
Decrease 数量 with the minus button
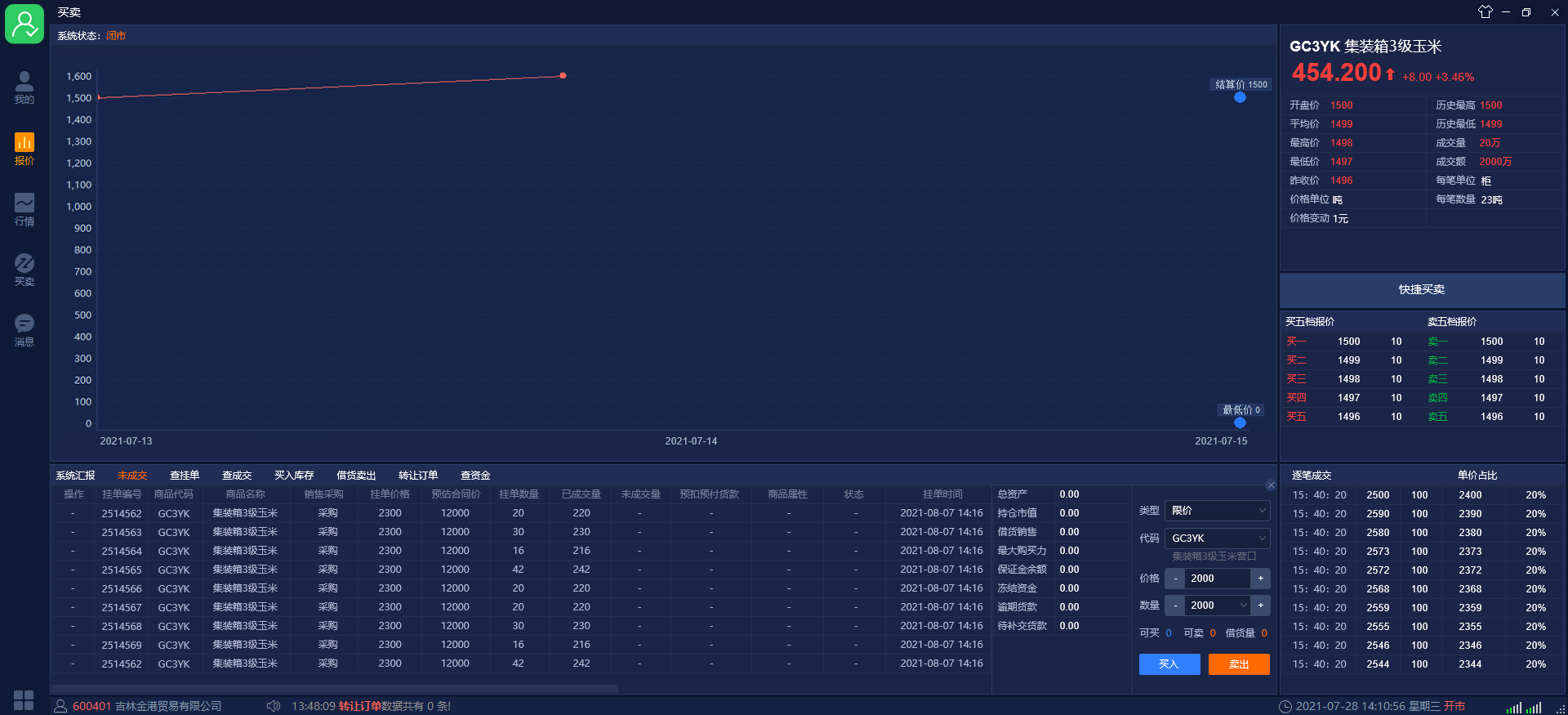(x=1175, y=606)
